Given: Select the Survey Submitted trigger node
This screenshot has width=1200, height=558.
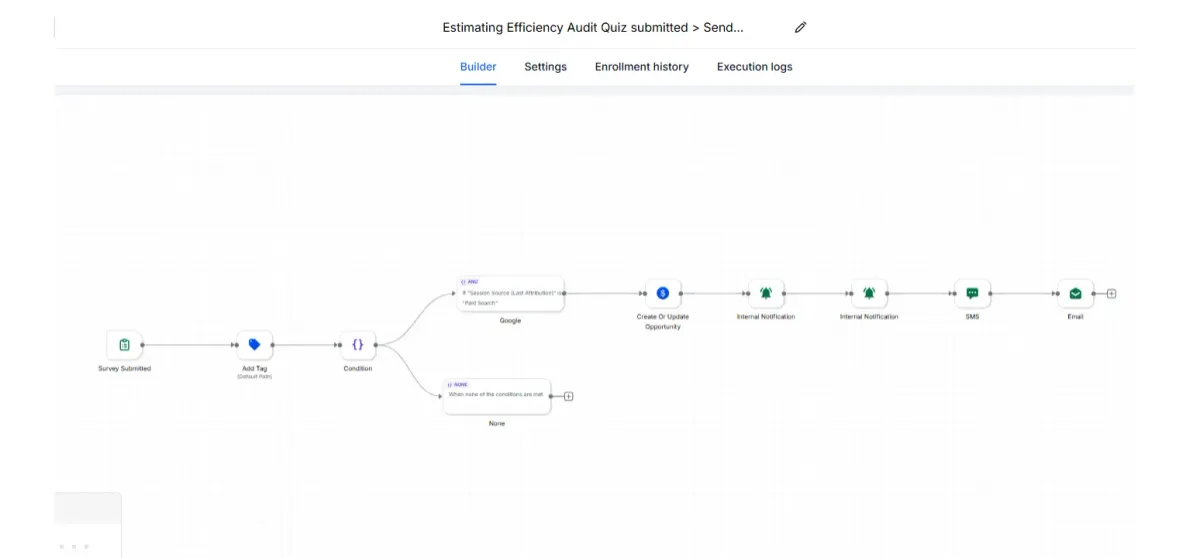Looking at the screenshot, I should pyautogui.click(x=124, y=345).
